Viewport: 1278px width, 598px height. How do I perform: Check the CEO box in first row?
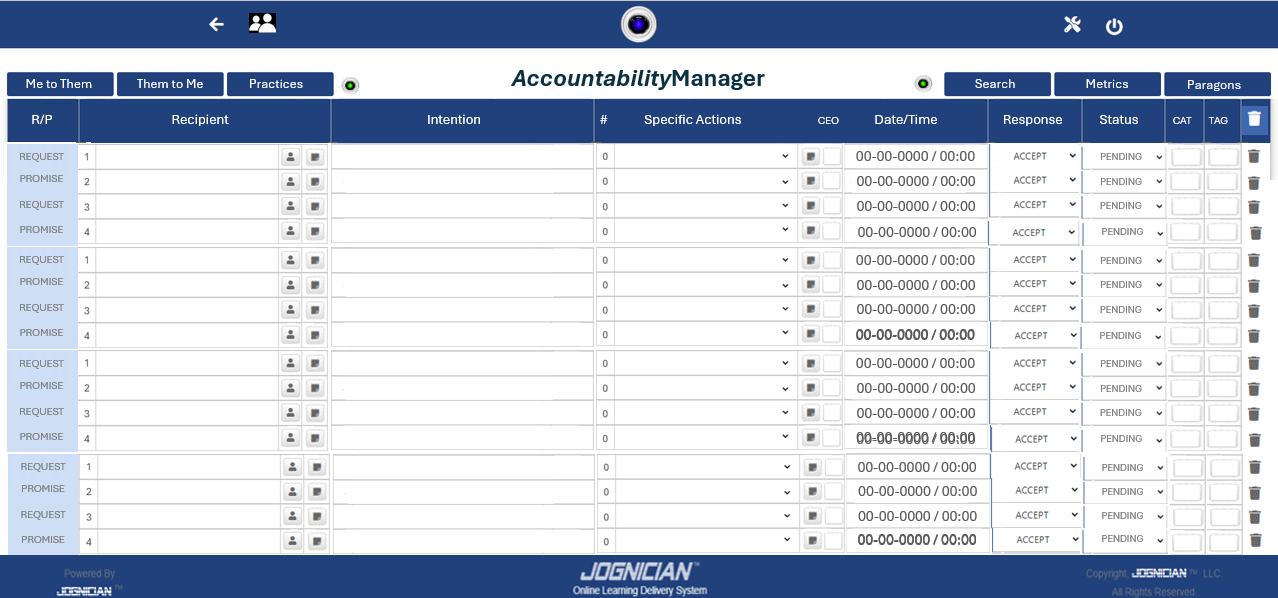(x=832, y=157)
